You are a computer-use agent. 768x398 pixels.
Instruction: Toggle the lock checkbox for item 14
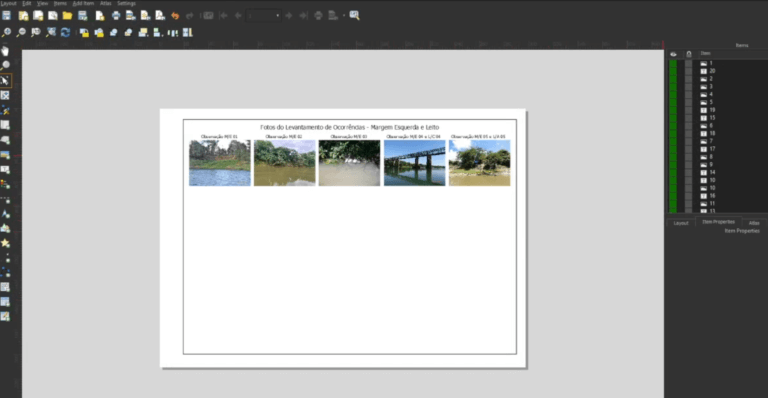689,172
